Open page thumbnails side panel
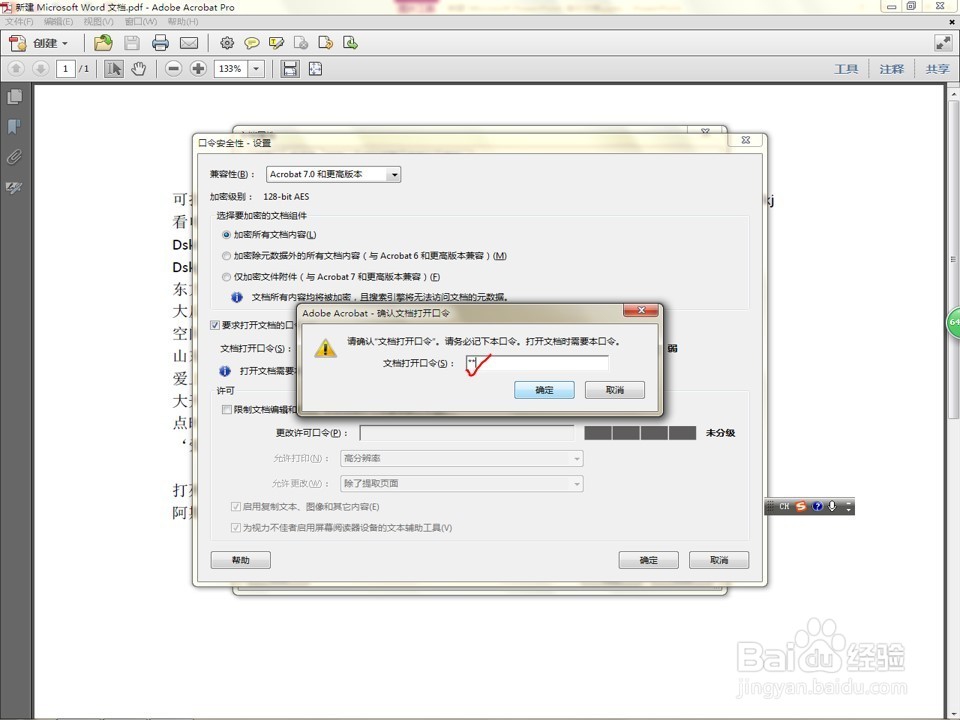 pos(15,97)
